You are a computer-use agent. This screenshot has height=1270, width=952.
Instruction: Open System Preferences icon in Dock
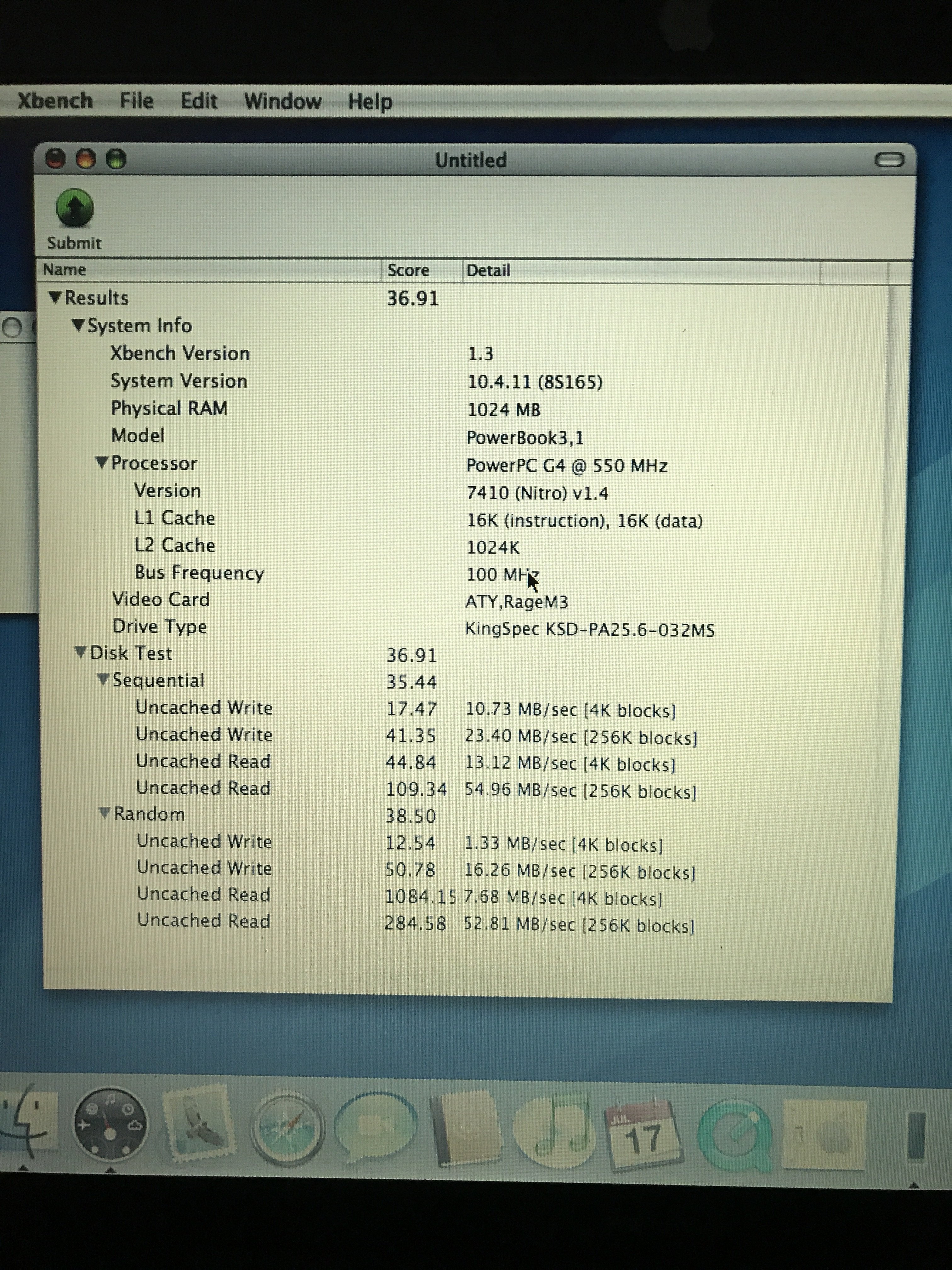click(824, 1135)
